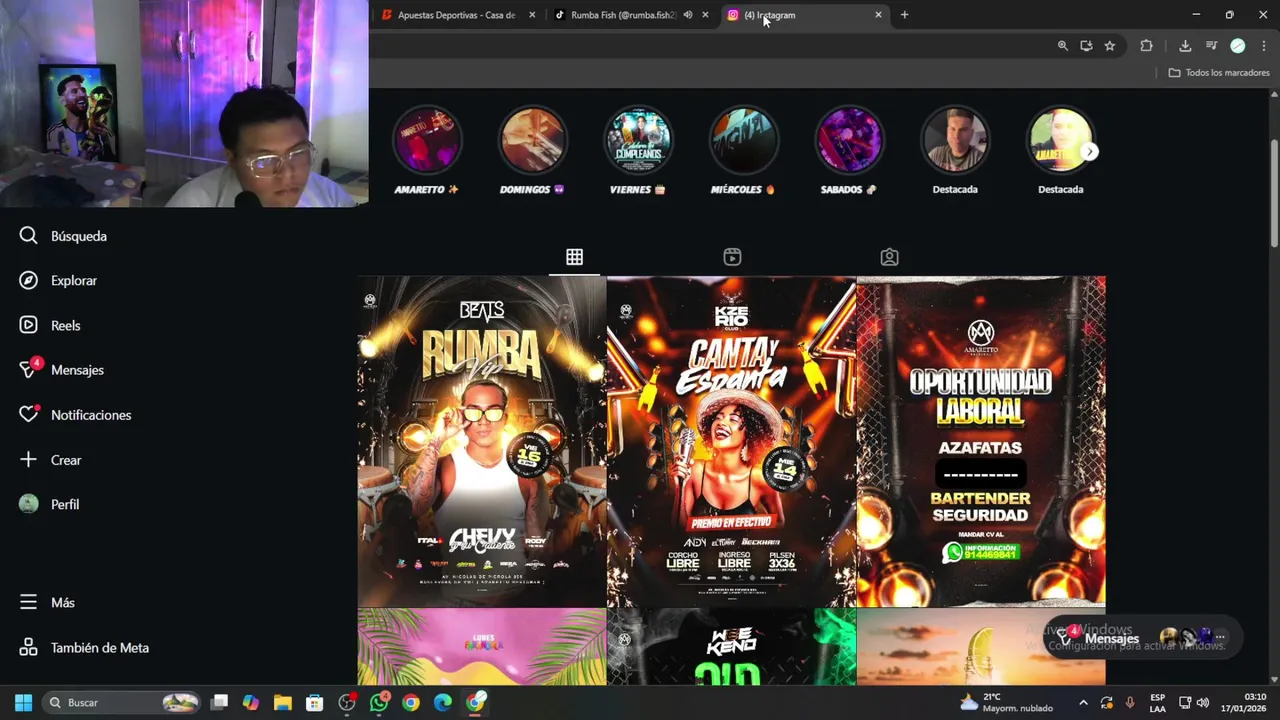Open MIÉRCOLES story highlight
Screen dimensions: 1280x720
[x=743, y=140]
